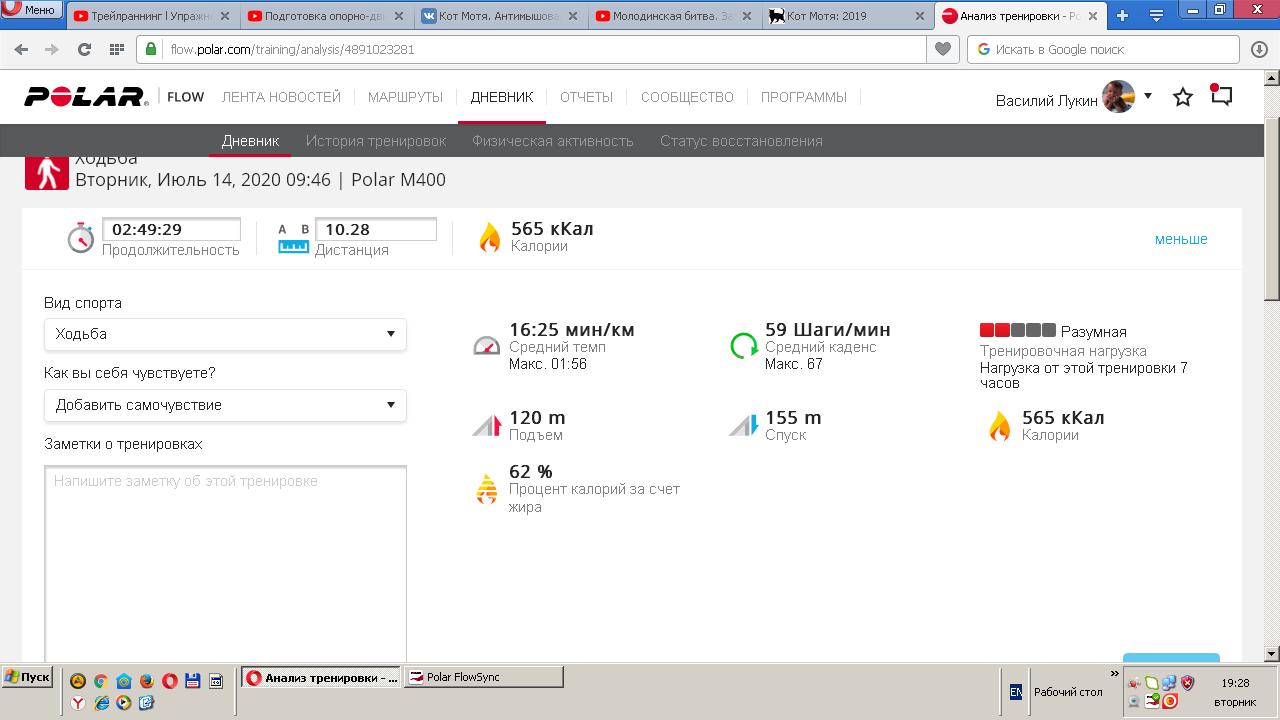Image resolution: width=1280 pixels, height=720 pixels.
Task: Click into the training notes text area
Action: [225, 562]
